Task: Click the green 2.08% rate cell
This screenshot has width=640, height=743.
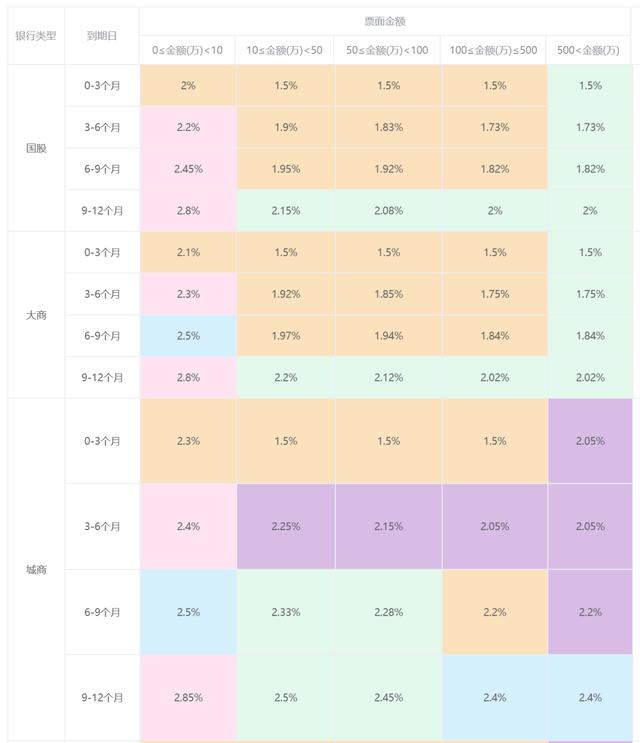Action: click(387, 211)
